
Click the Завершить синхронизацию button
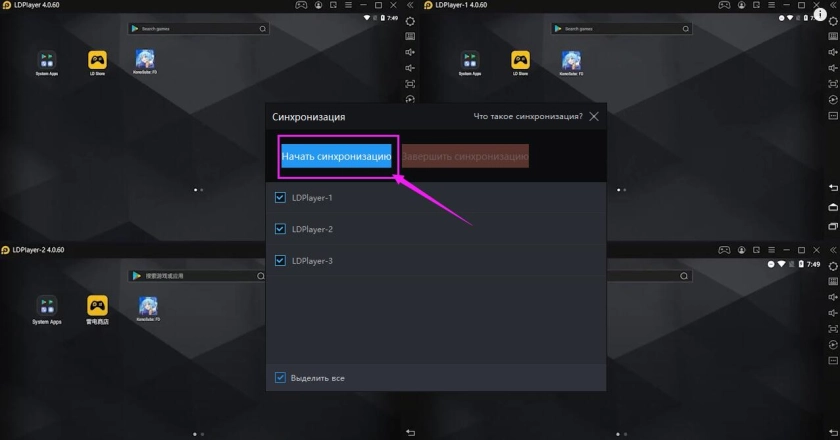[465, 157]
